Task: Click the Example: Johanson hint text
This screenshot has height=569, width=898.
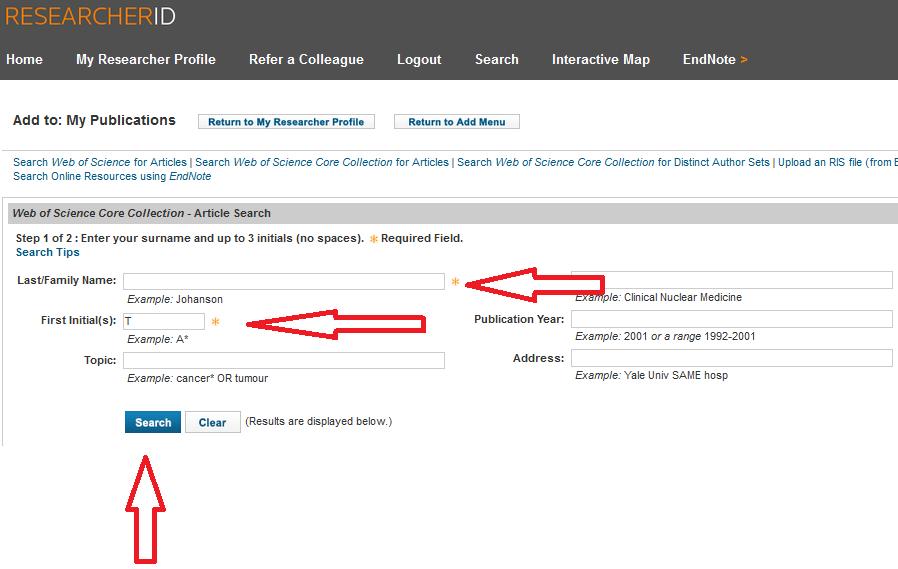Action: (x=175, y=299)
